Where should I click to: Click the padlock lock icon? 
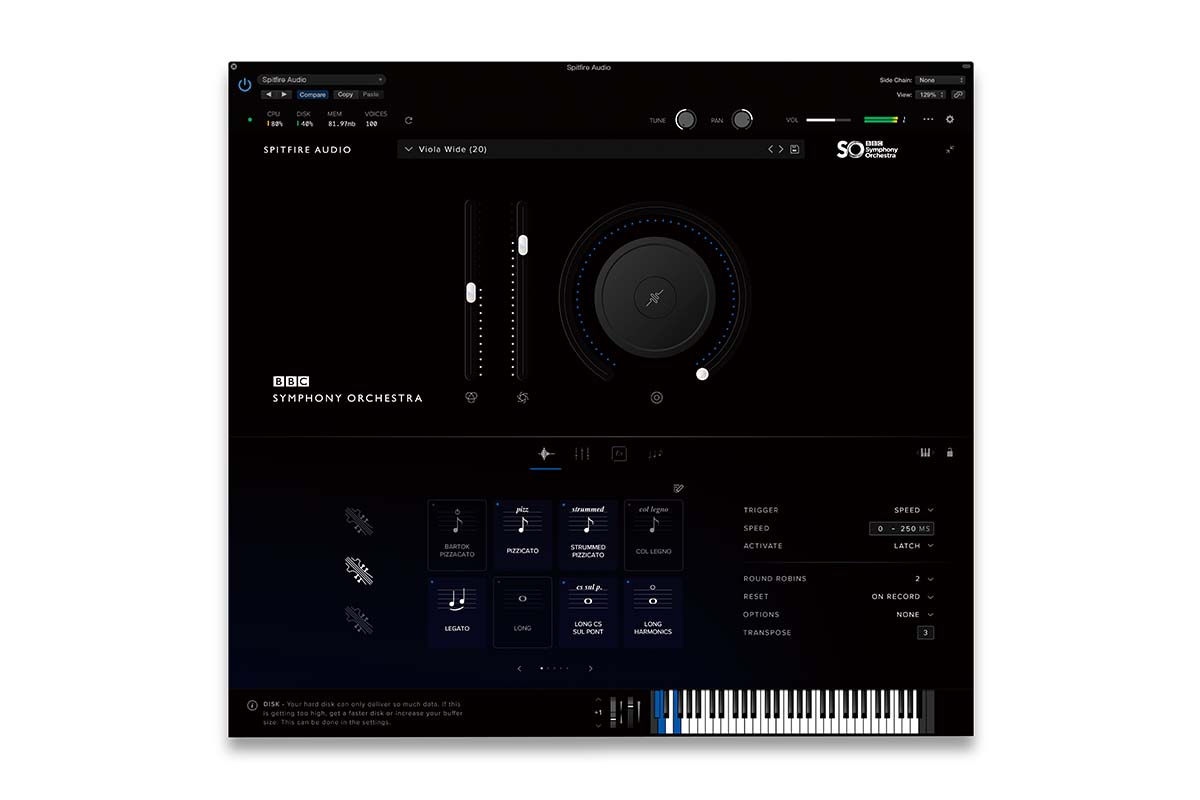click(x=950, y=452)
